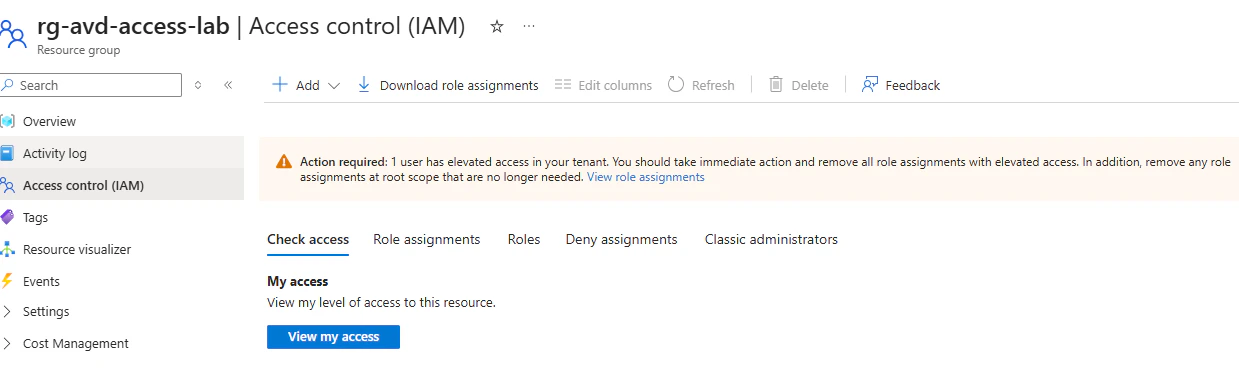Follow the View role assignments link
This screenshot has width=1239, height=369.
click(x=646, y=177)
